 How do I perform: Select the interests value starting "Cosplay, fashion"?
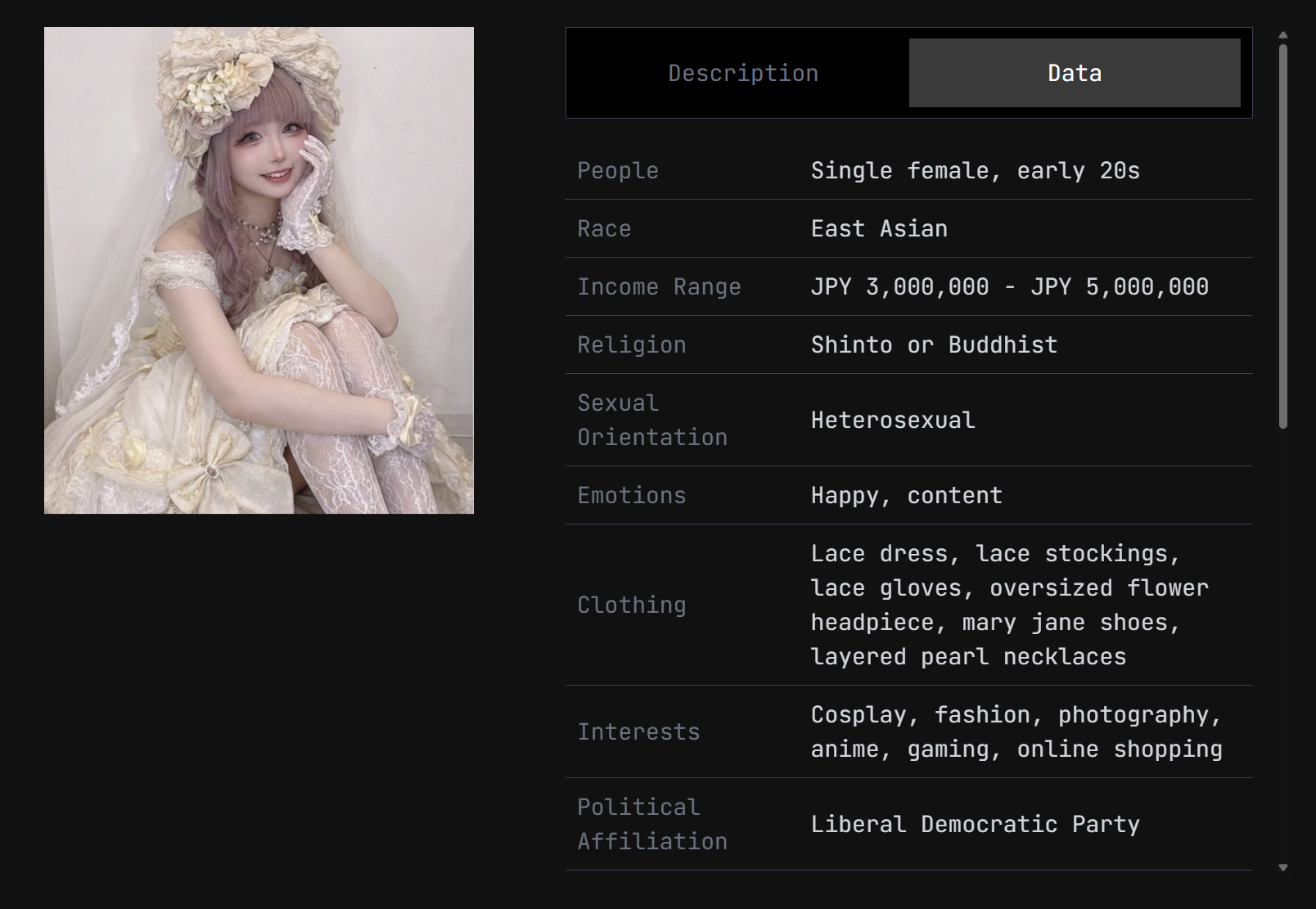[x=1016, y=731]
